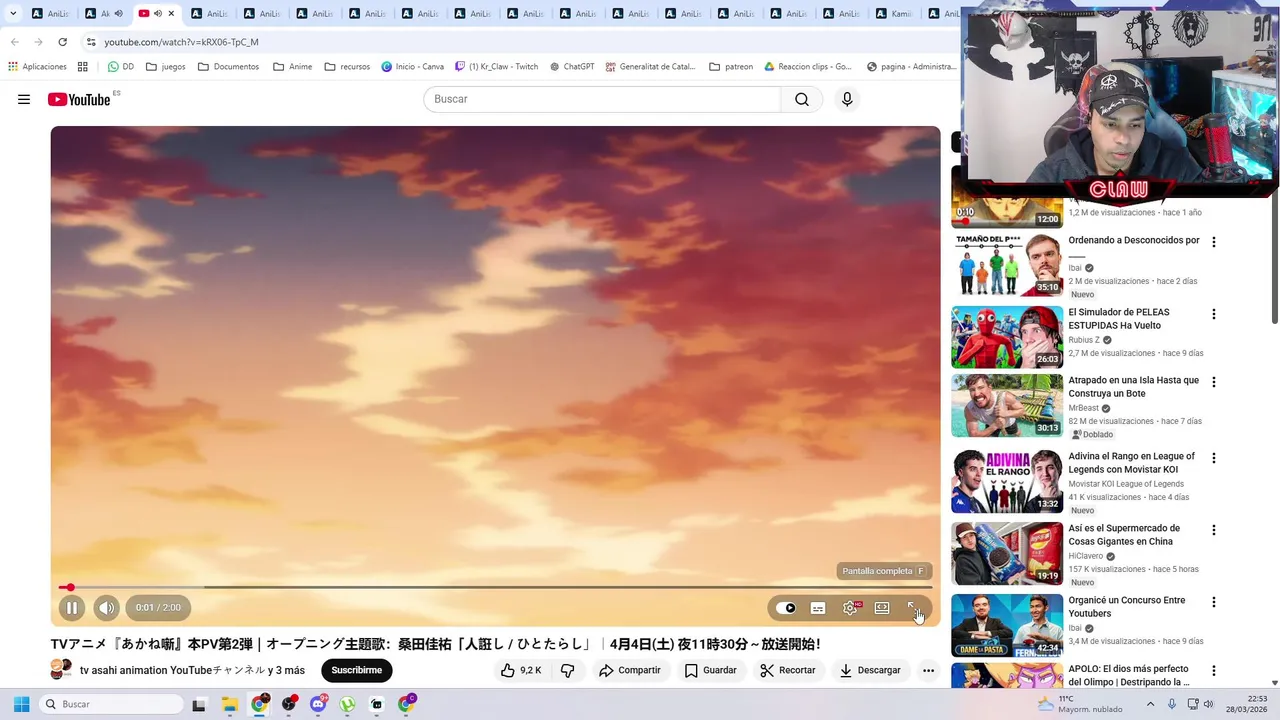This screenshot has height=720, width=1280.
Task: Switch to the first AniList browser tab
Action: click(52, 14)
